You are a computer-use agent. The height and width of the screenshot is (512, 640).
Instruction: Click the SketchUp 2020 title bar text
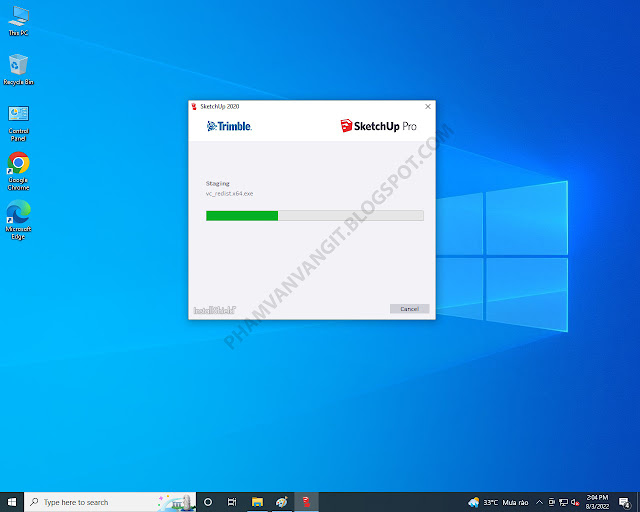click(x=220, y=107)
